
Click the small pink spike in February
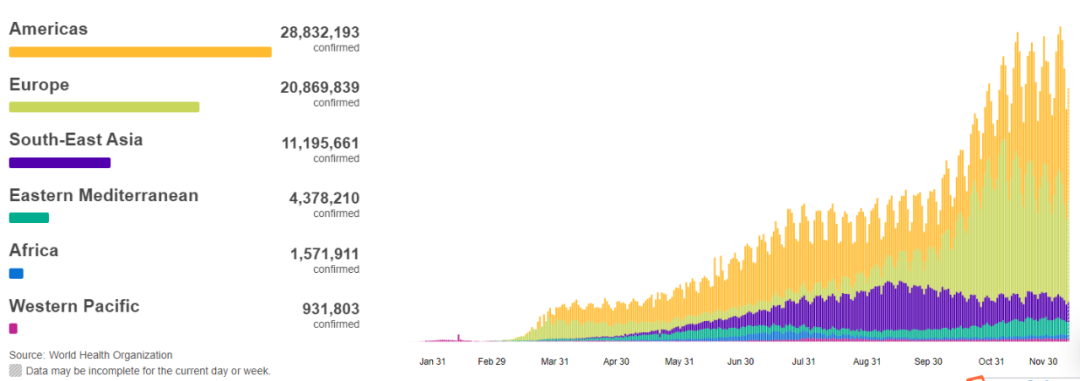[x=459, y=338]
